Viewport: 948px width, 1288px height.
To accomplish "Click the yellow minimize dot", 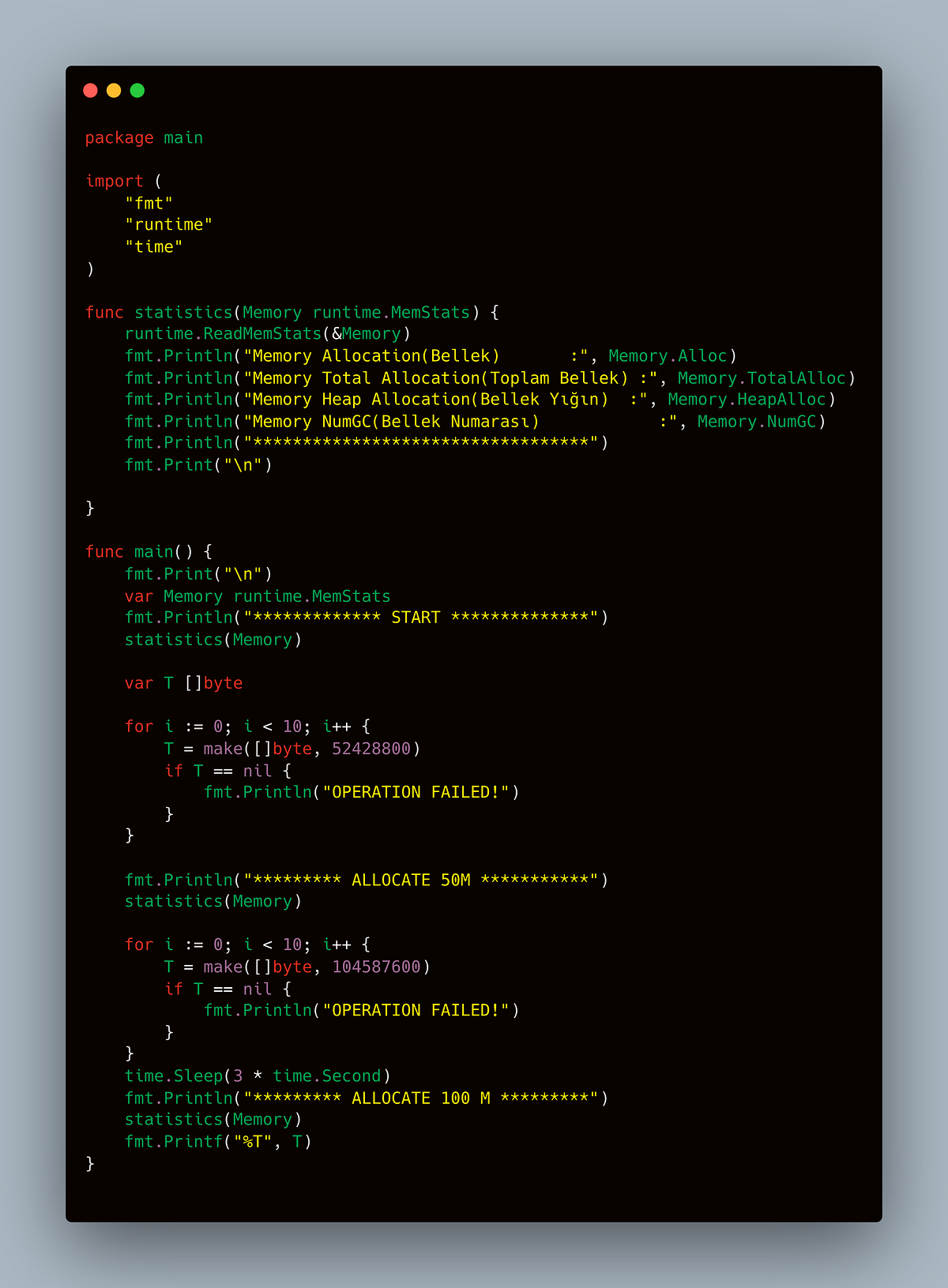I will coord(114,90).
